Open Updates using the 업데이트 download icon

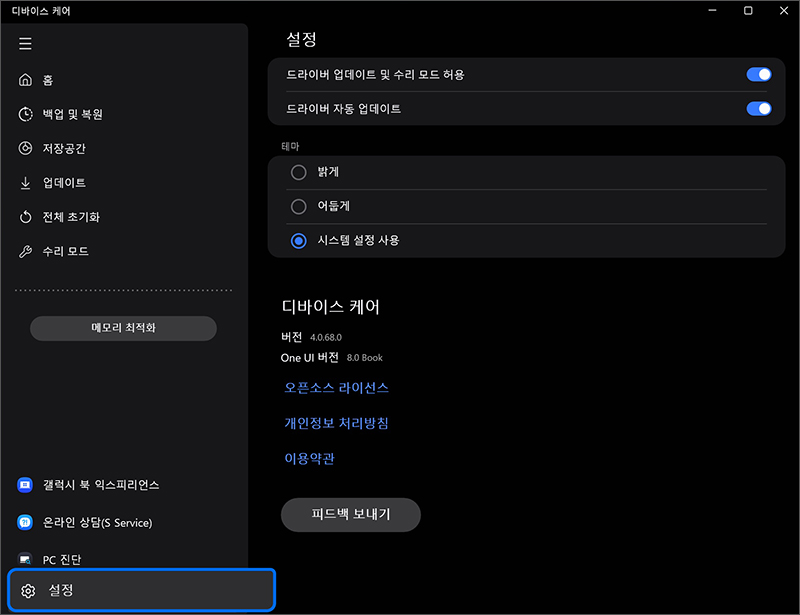25,182
